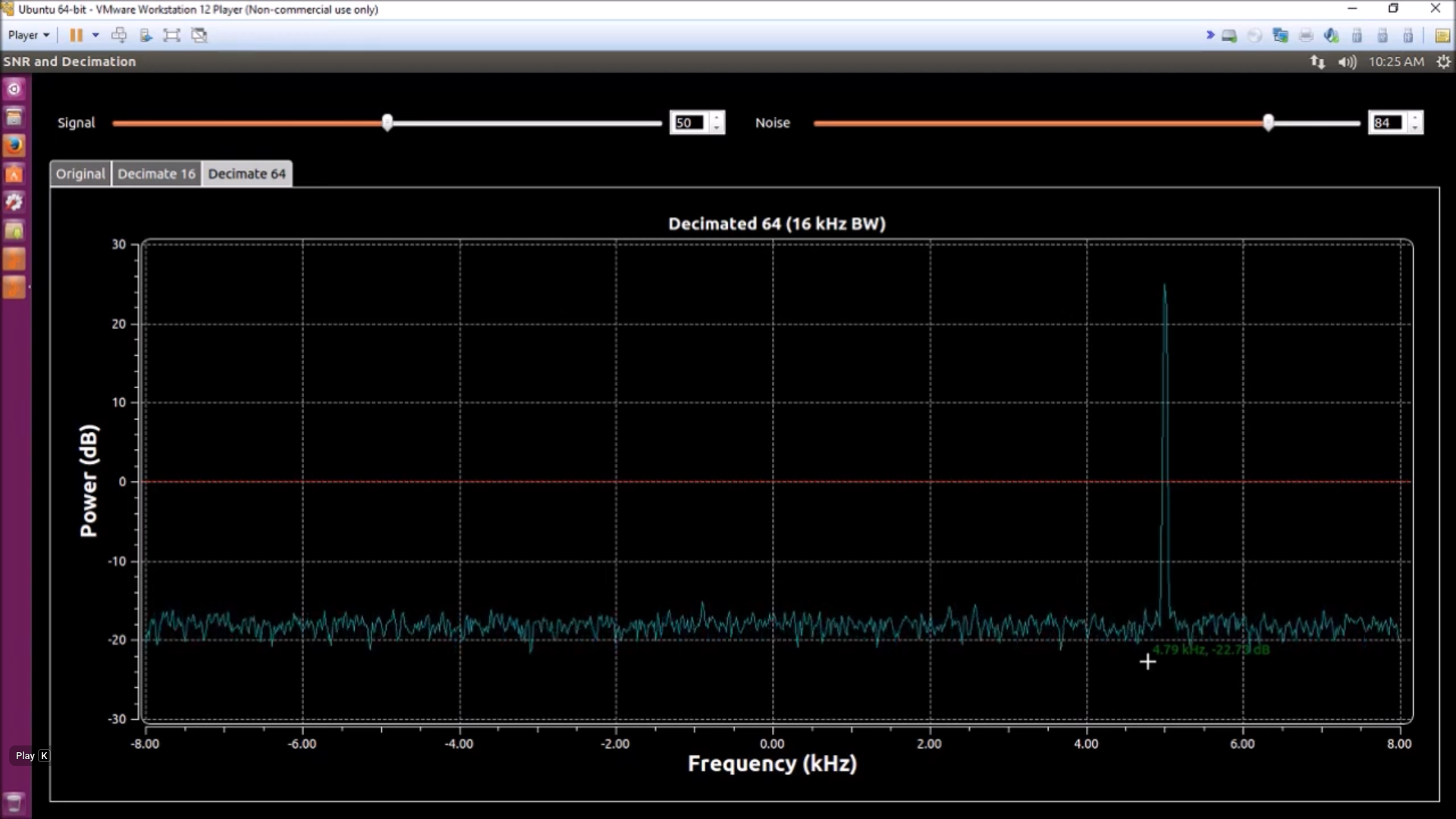Open the yellow message log note icon

tap(1442, 36)
